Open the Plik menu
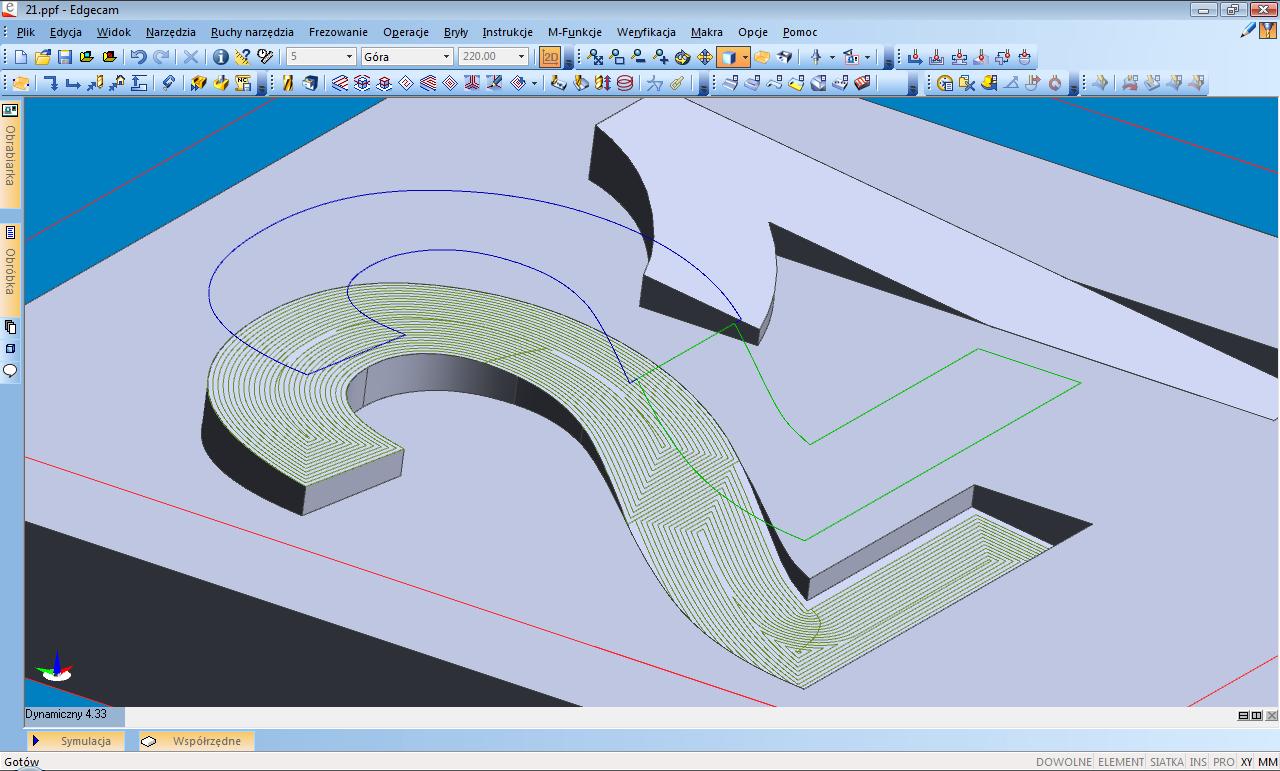This screenshot has height=771, width=1280. click(26, 32)
